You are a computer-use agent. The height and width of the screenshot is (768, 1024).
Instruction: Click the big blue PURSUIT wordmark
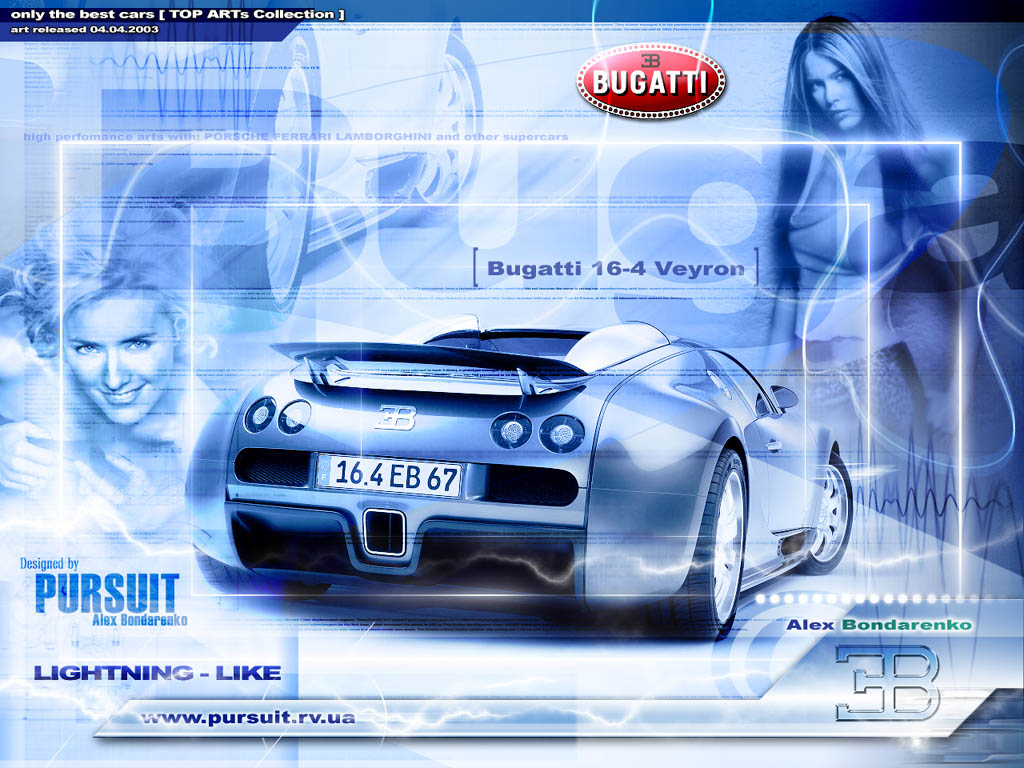pos(107,593)
